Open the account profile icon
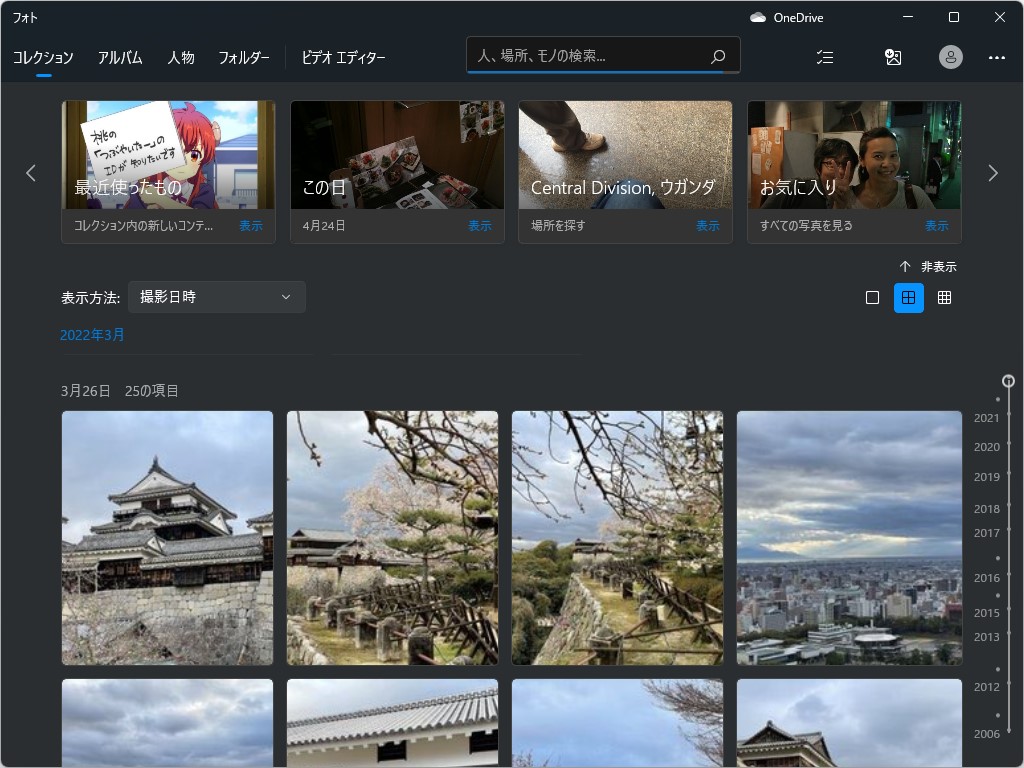 tap(949, 57)
